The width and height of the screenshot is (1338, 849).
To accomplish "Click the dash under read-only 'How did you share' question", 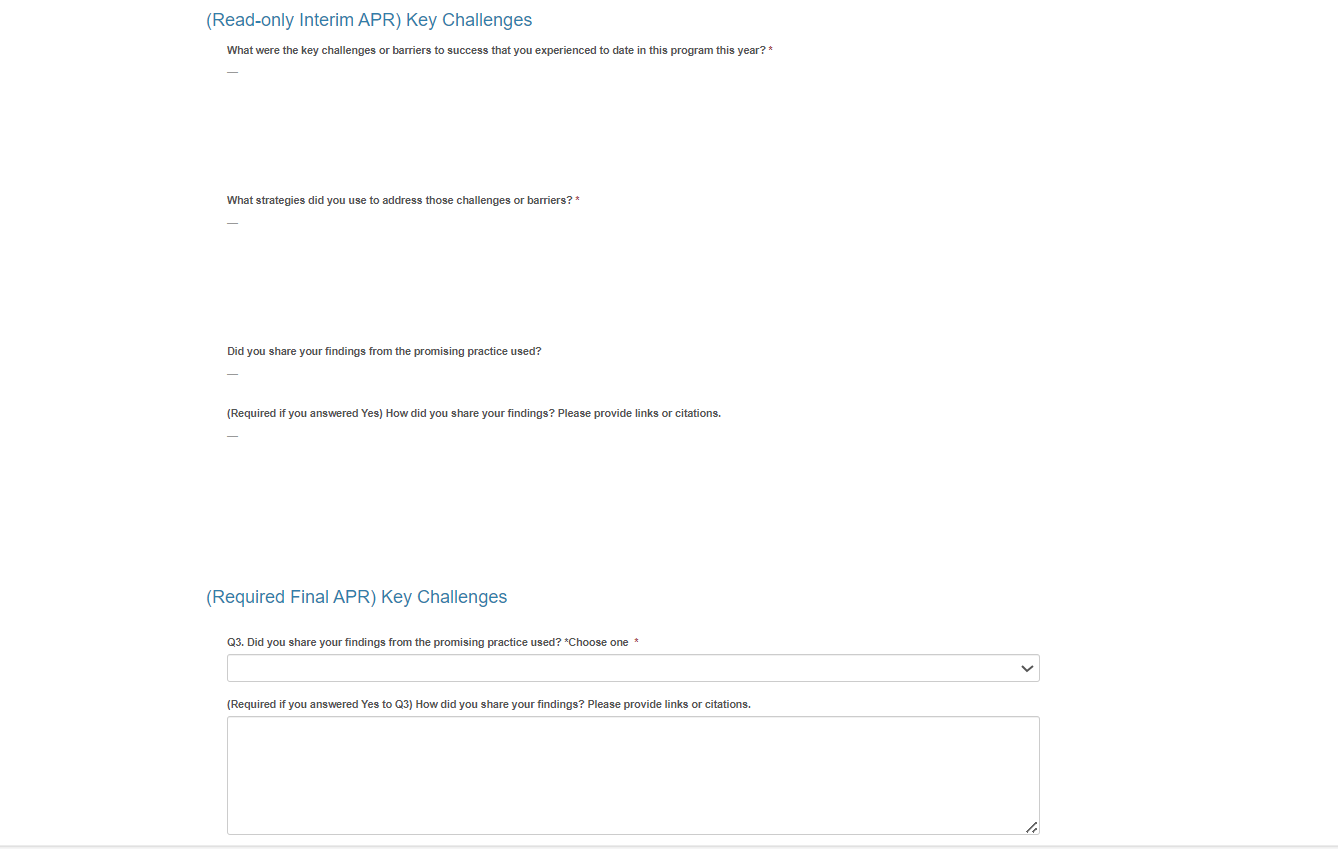I will [232, 436].
